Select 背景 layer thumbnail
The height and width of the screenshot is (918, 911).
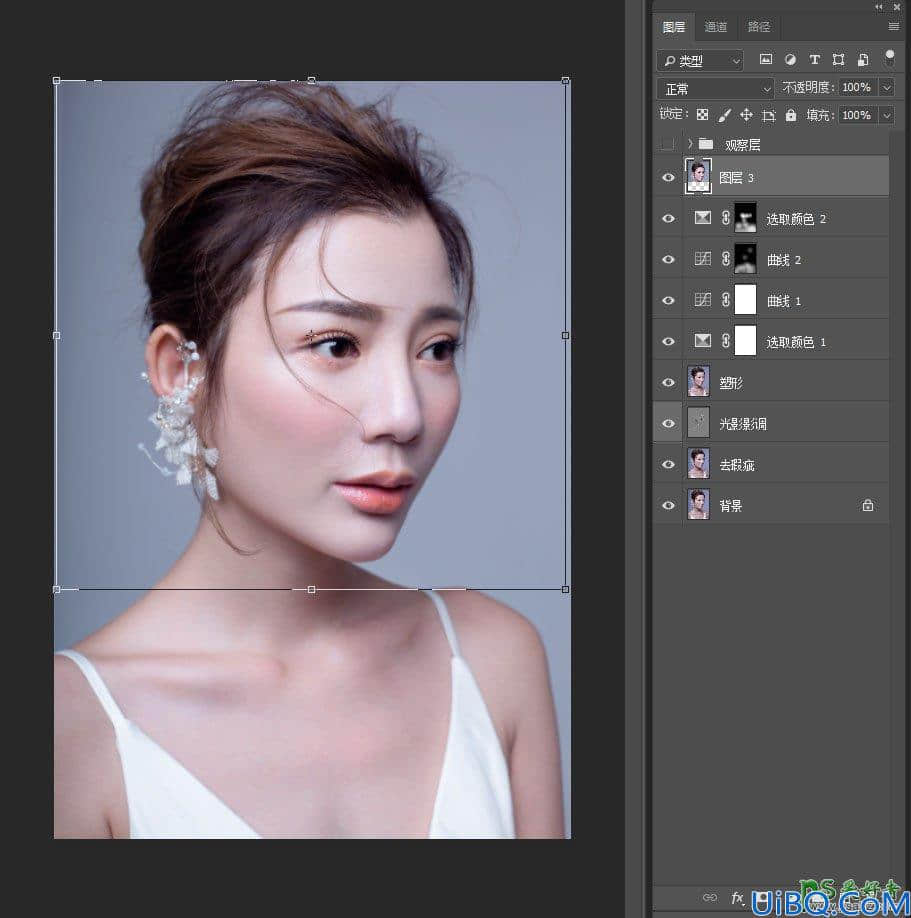click(x=698, y=505)
